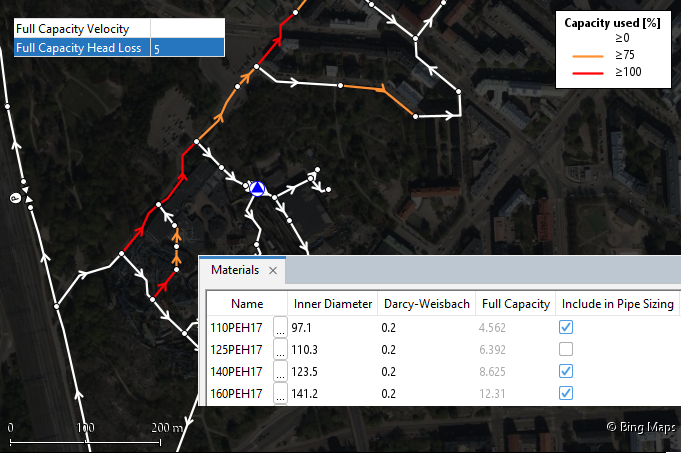Toggle Include in Pipe Sizing for 160PEH17
This screenshot has width=681, height=453.
point(566,393)
